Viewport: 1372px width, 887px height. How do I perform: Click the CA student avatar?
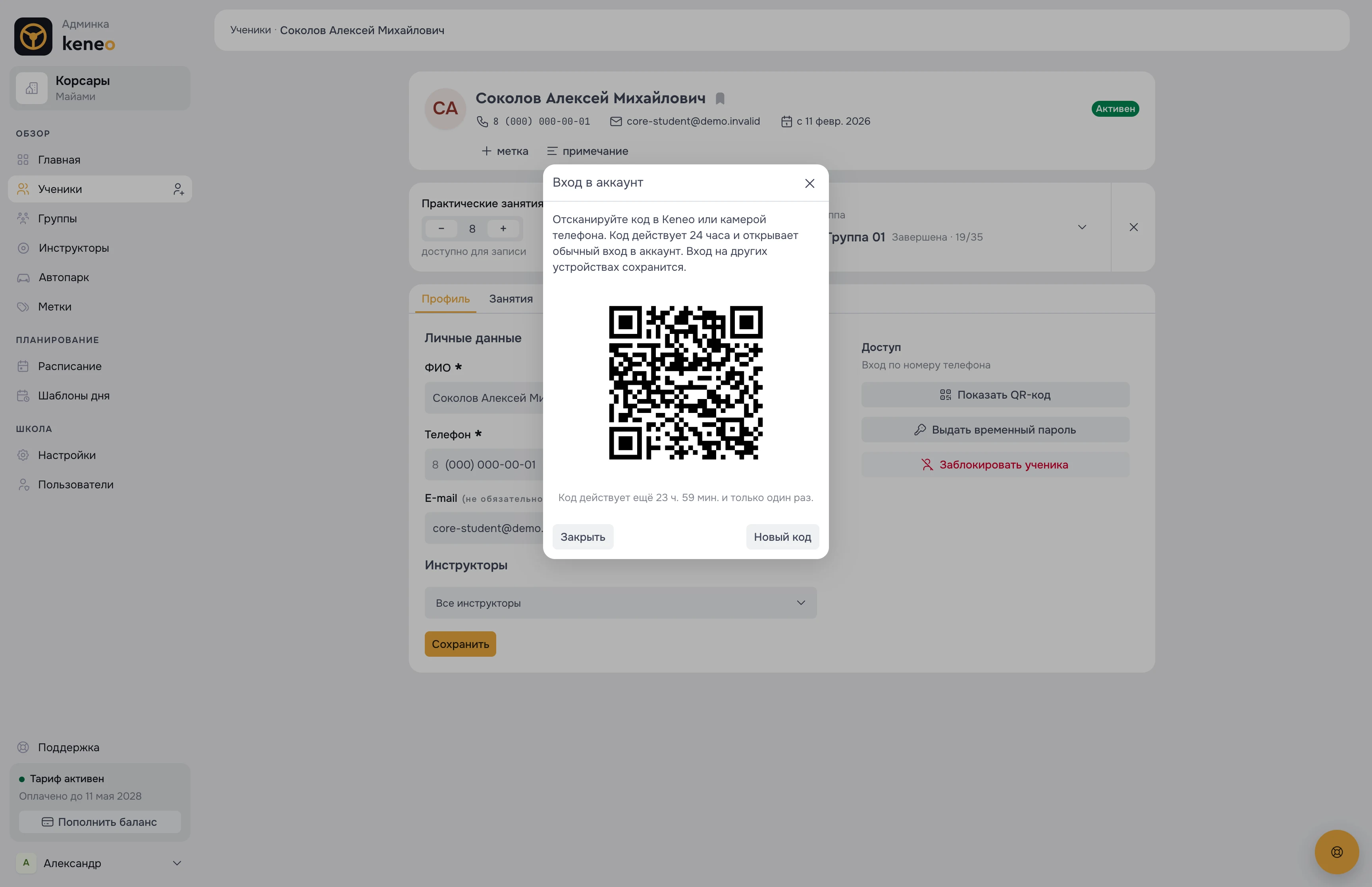[x=445, y=108]
